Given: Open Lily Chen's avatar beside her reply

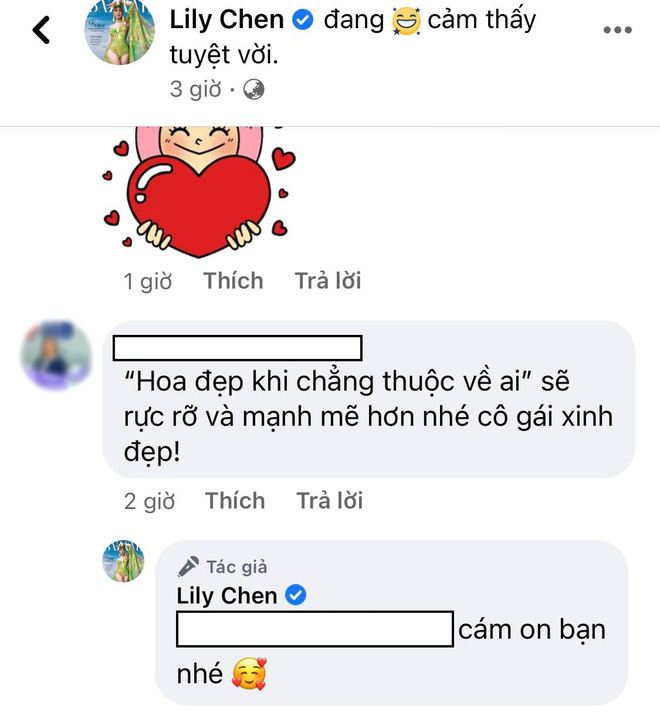Looking at the screenshot, I should click(x=123, y=561).
